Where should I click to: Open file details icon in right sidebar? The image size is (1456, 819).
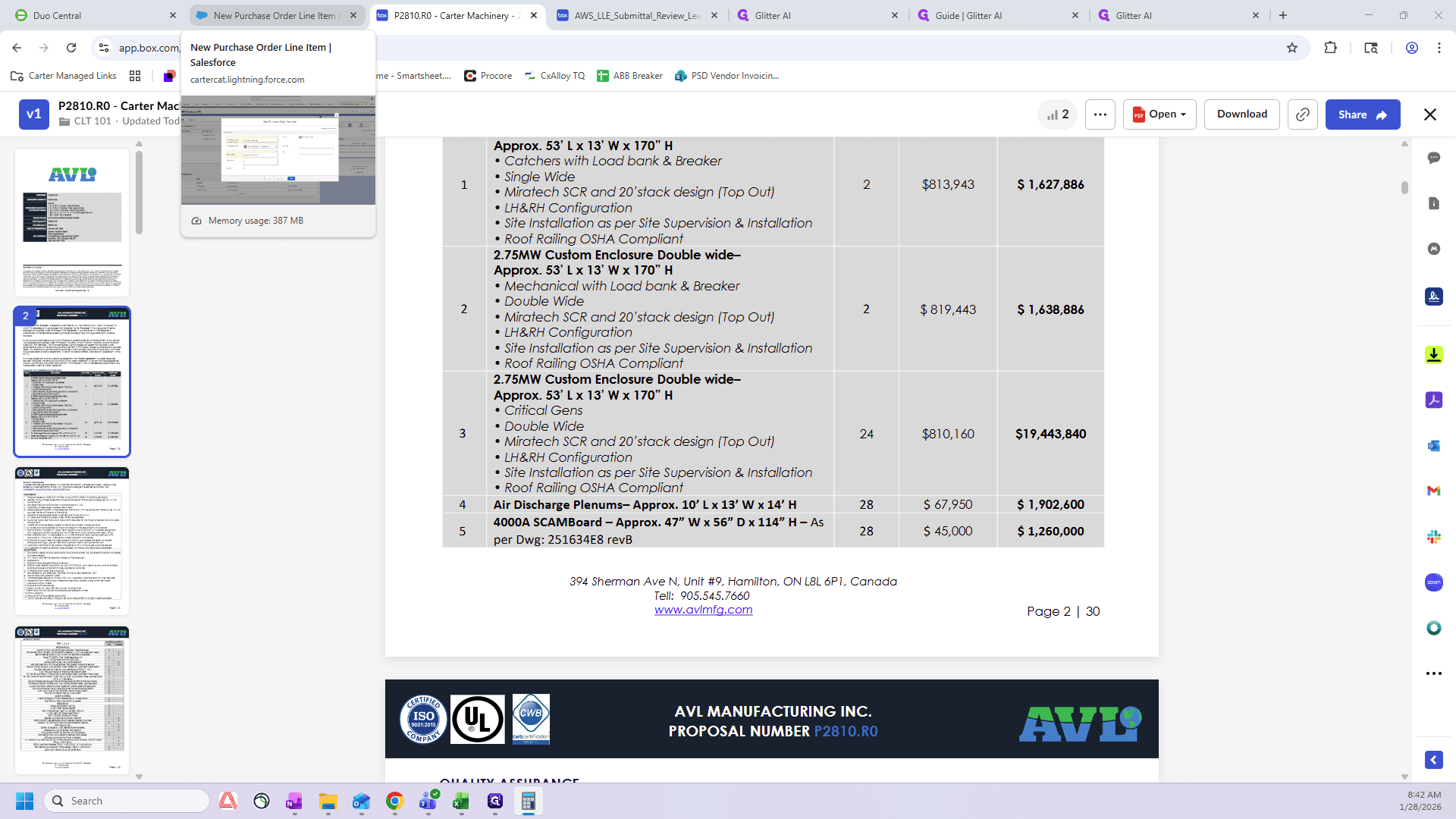pyautogui.click(x=1433, y=203)
